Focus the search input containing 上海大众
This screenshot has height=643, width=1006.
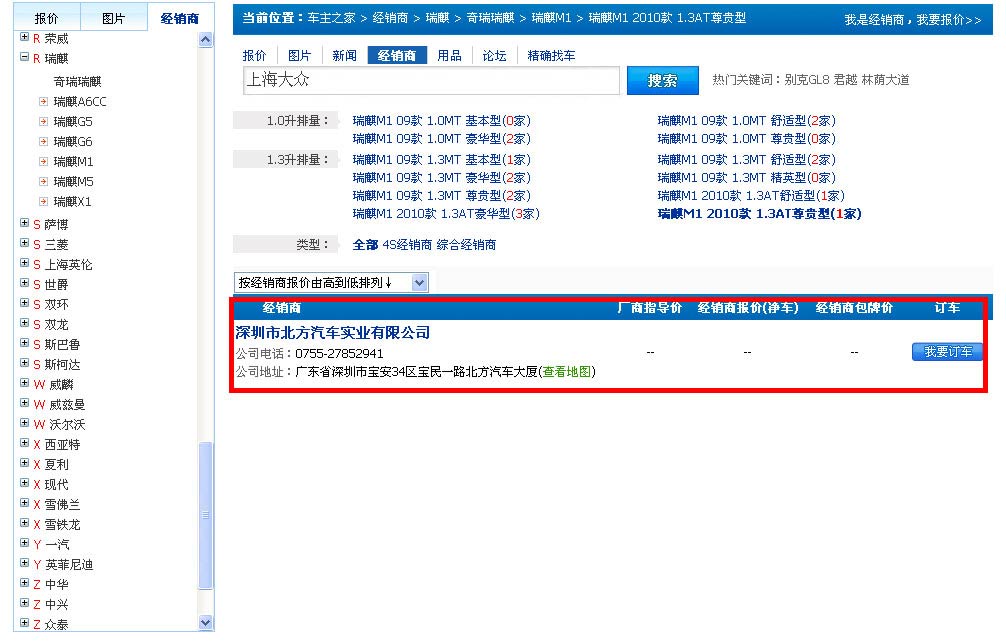[x=431, y=80]
